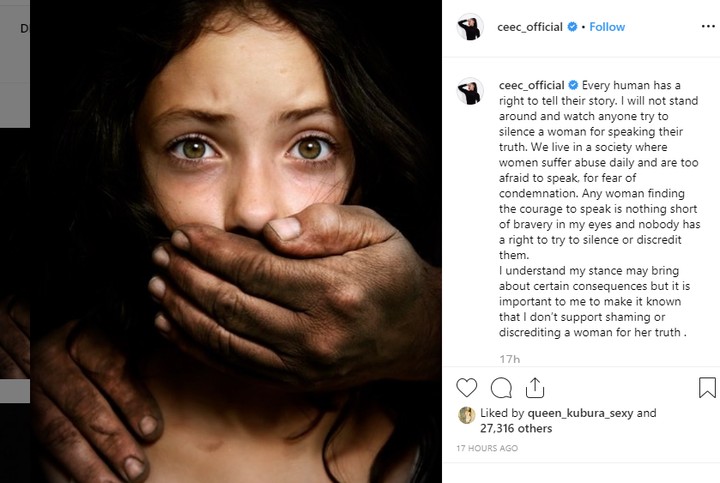
Task: Open the liker's small avatar next to 'Liked by'
Action: (465, 414)
